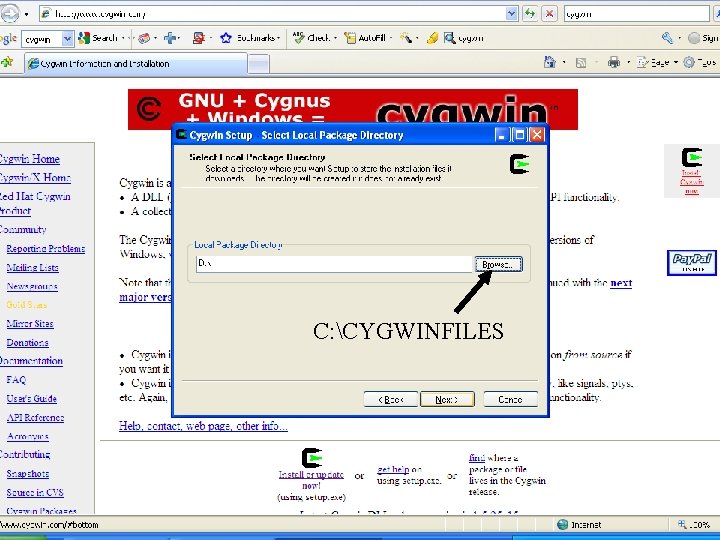Click the red Stop loading icon
The height and width of the screenshot is (540, 720).
pyautogui.click(x=549, y=14)
